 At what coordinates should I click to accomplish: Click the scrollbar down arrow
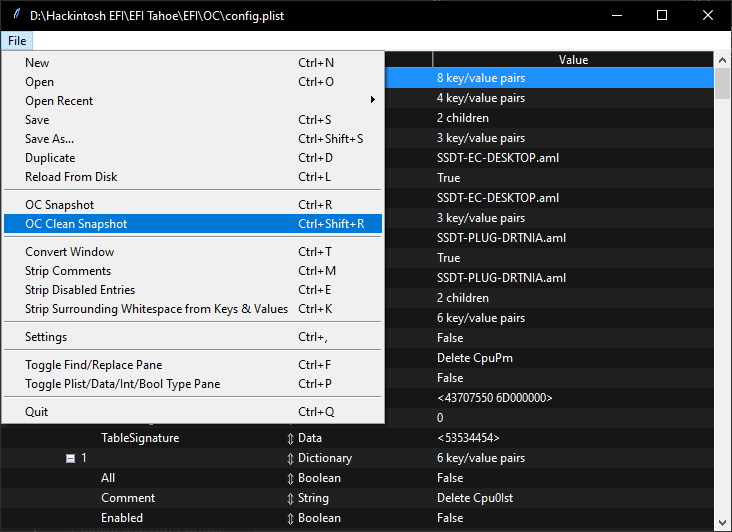pos(722,522)
